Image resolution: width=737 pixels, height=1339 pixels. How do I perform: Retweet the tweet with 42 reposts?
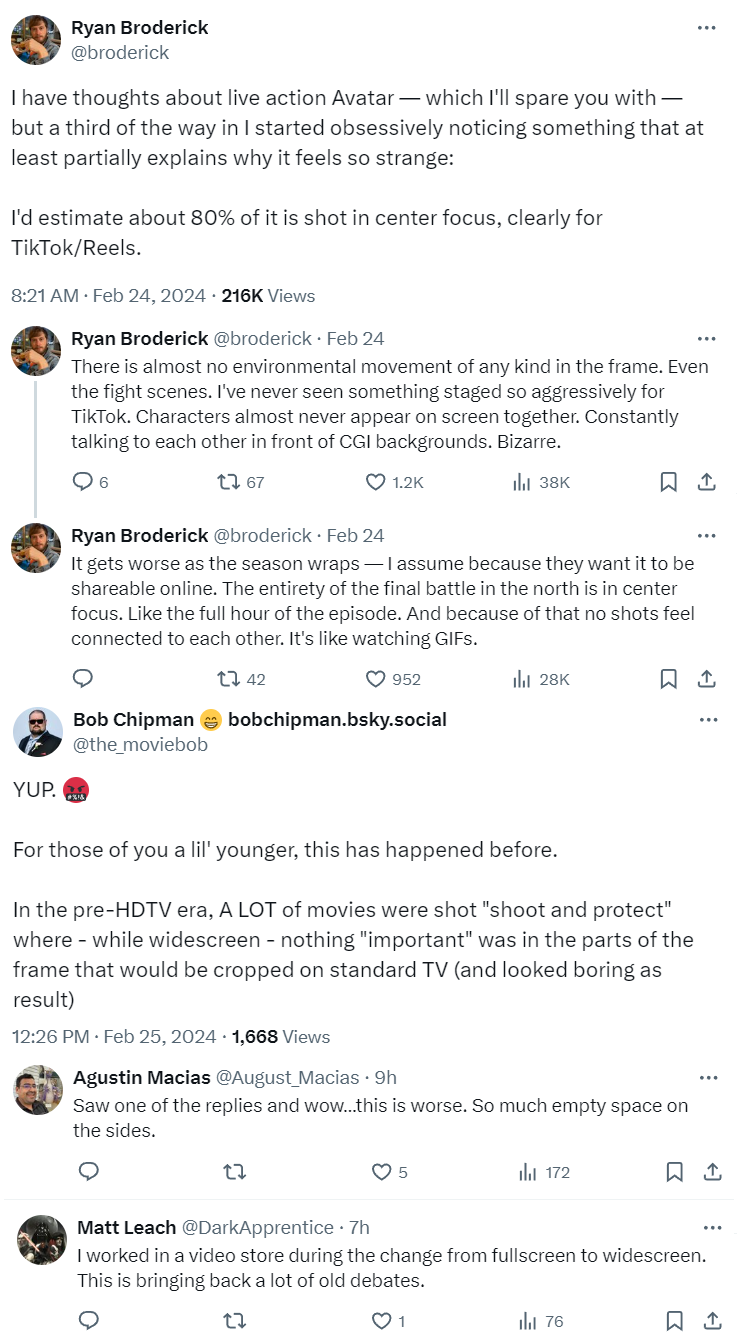[229, 679]
